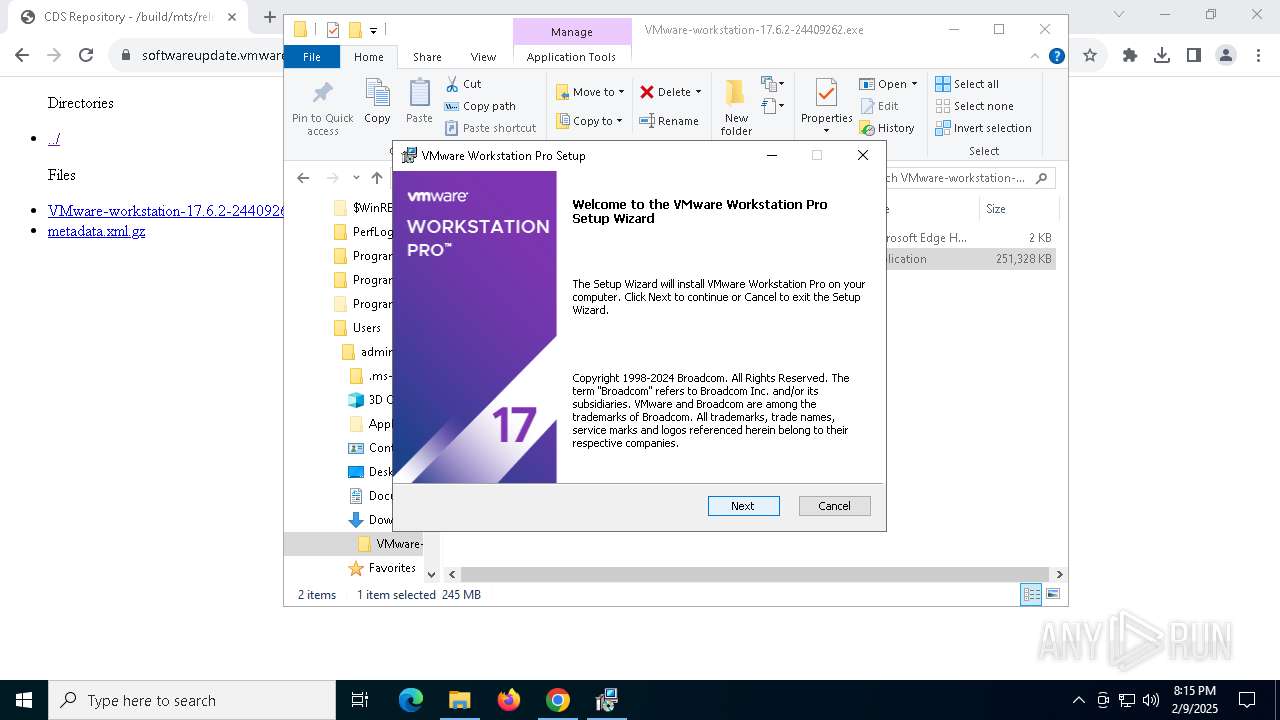This screenshot has height=720, width=1280.
Task: Open parent directory ../ link
Action: coord(54,139)
